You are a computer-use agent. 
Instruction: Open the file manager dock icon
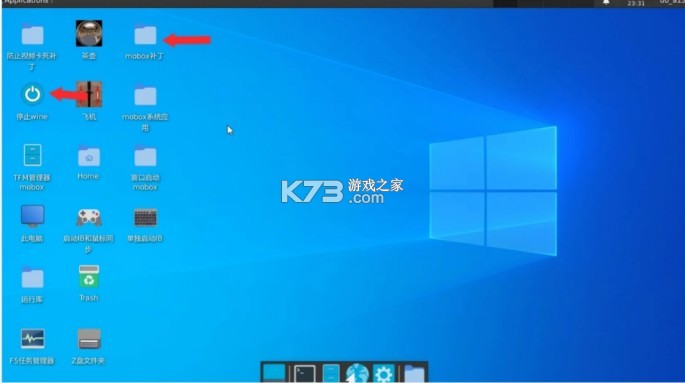pyautogui.click(x=331, y=374)
